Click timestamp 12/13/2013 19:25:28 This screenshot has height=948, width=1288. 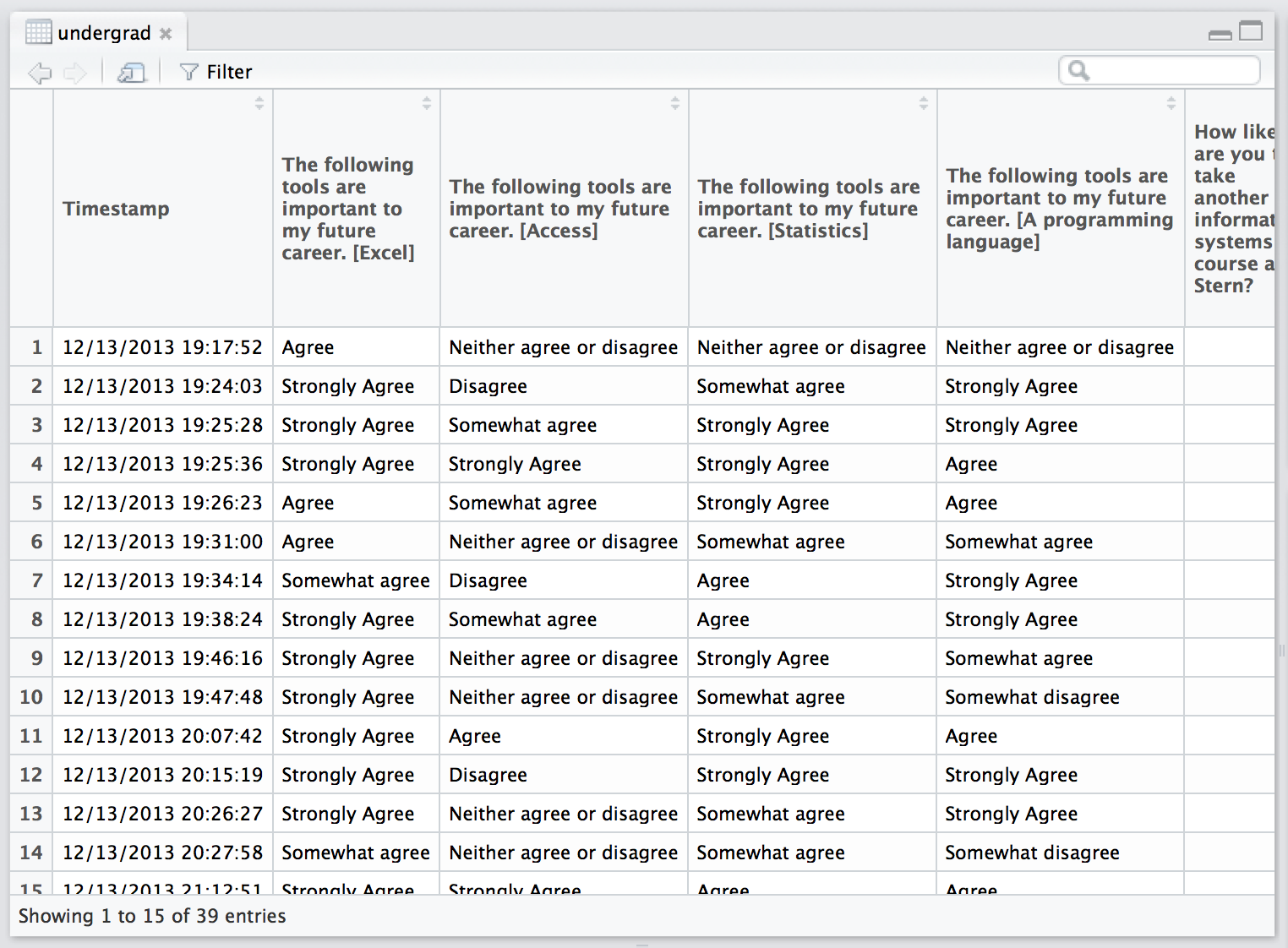[162, 425]
